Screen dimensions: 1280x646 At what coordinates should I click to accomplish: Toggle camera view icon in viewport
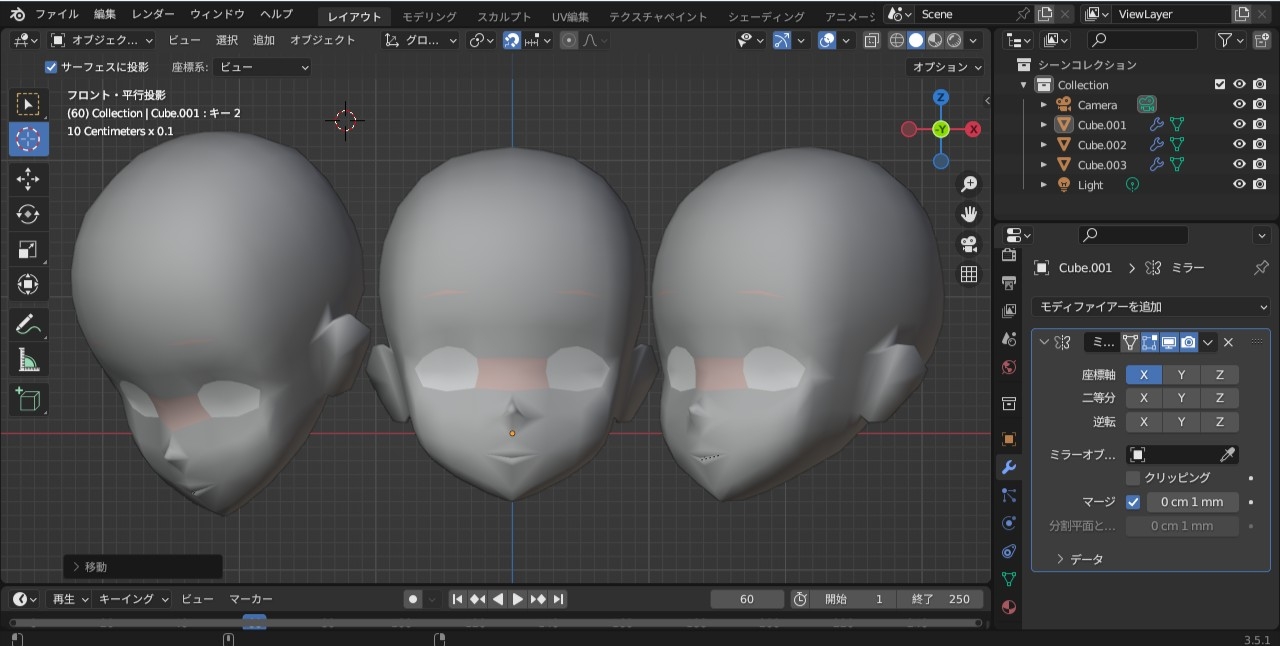tap(968, 244)
